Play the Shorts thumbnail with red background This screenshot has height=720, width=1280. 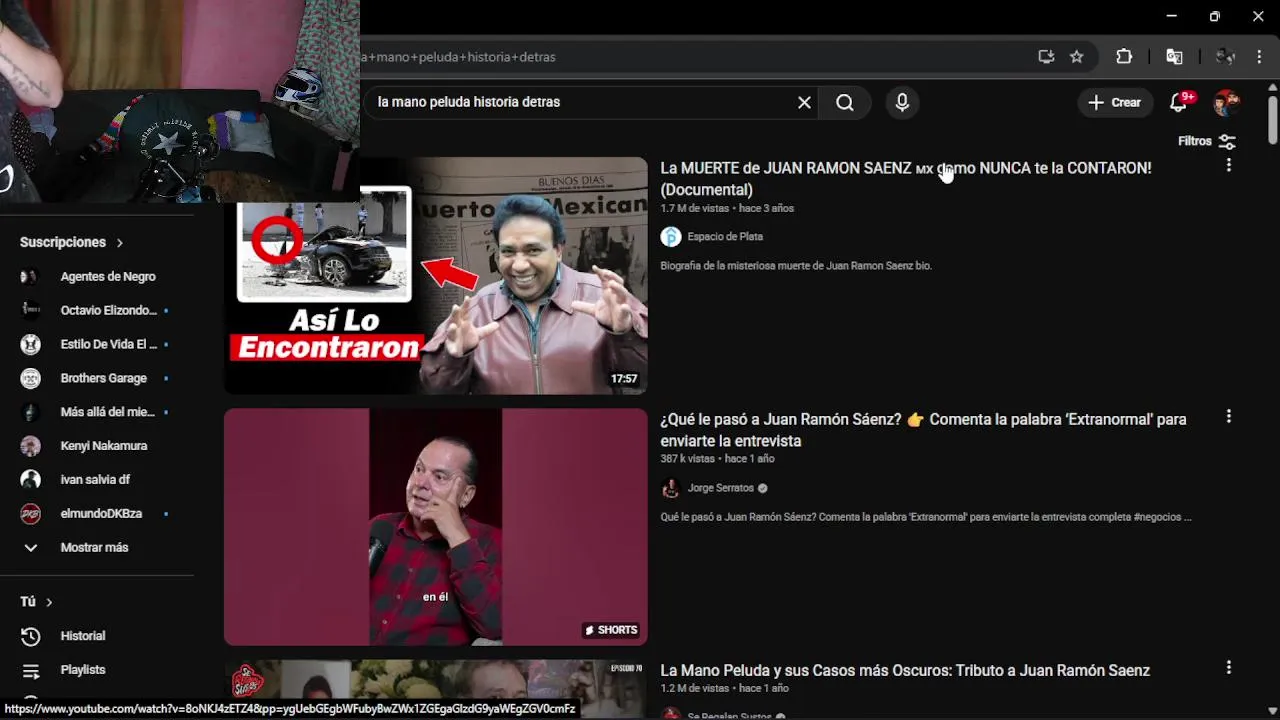pyautogui.click(x=436, y=526)
